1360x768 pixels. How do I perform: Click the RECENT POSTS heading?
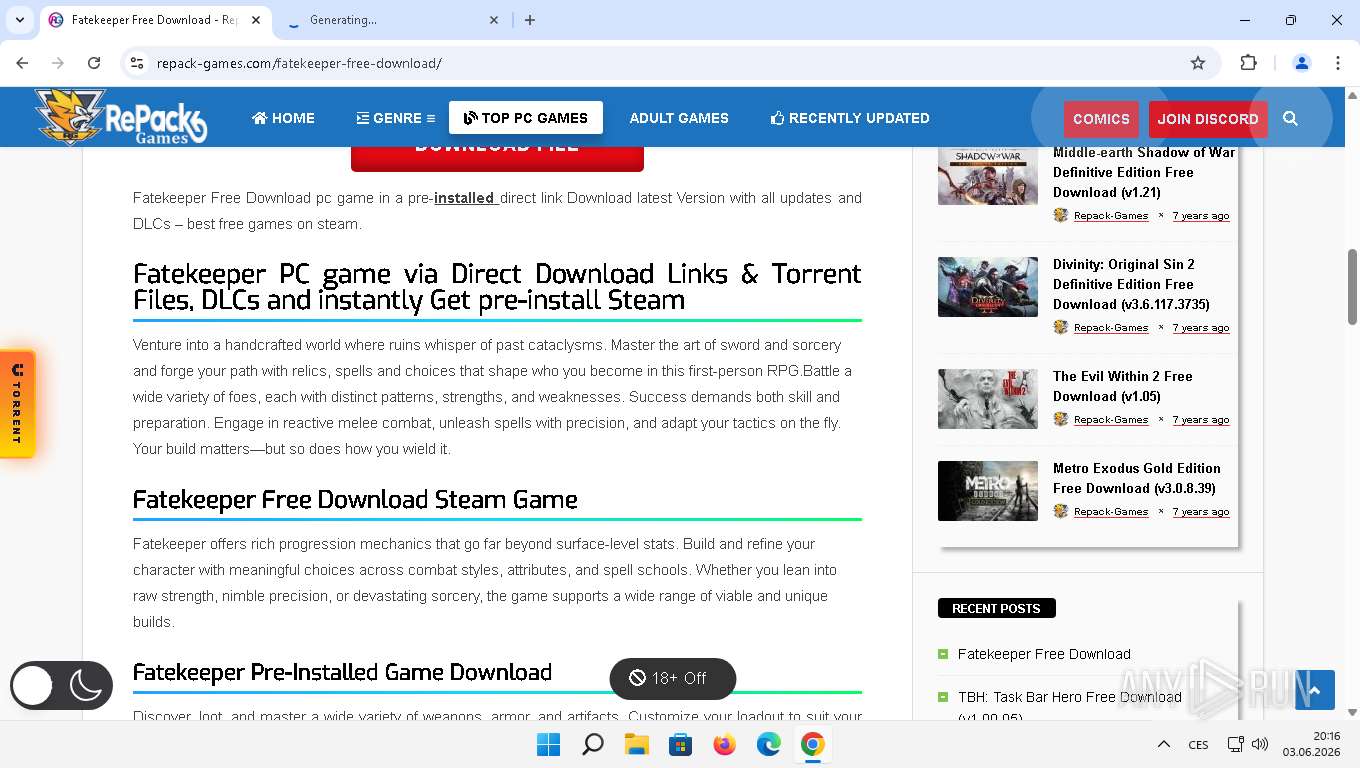[x=996, y=608]
